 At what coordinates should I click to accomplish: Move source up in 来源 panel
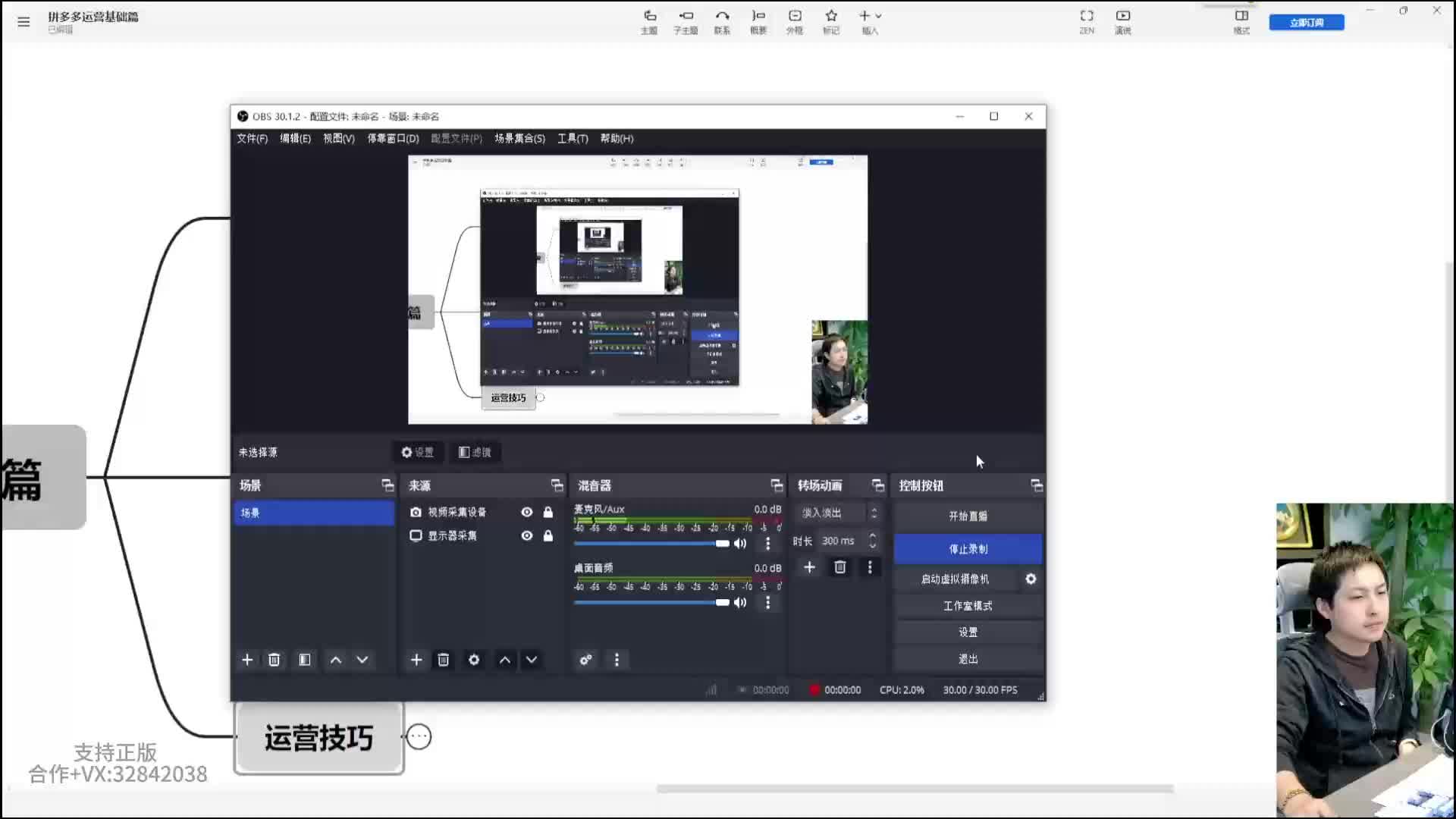click(505, 660)
